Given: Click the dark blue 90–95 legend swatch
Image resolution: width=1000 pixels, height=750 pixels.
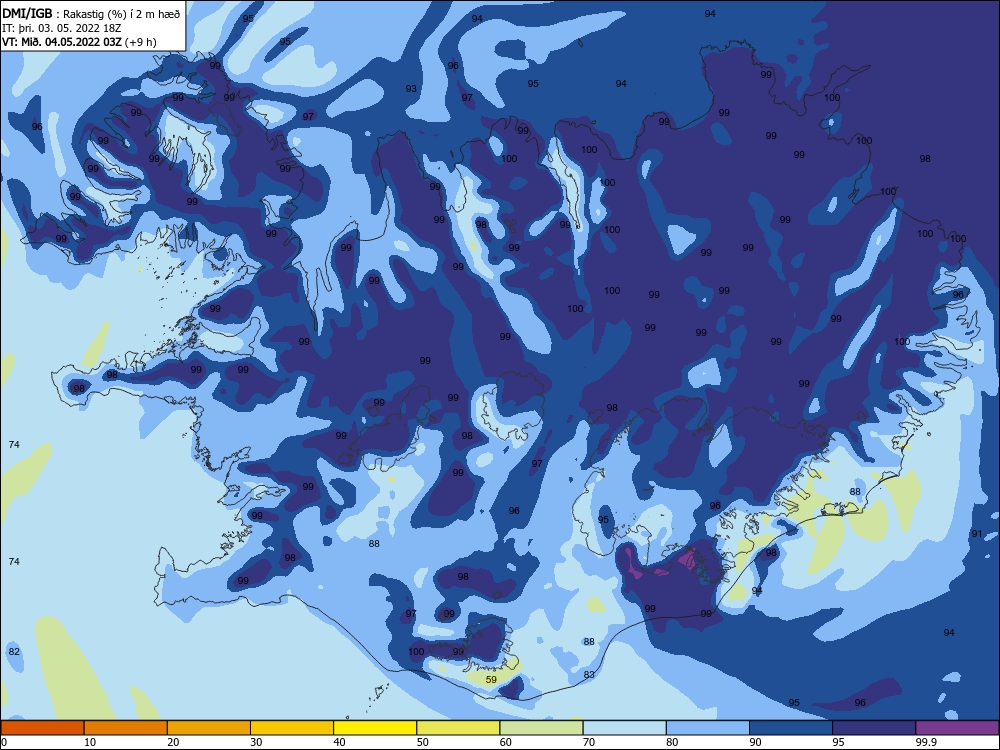Looking at the screenshot, I should click(791, 728).
